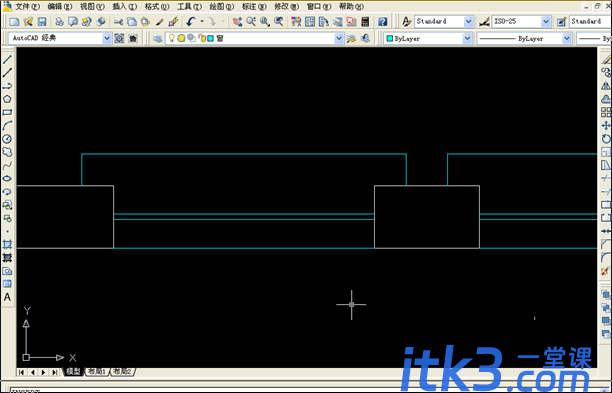The image size is (612, 393).
Task: Choose the Rectangle drawing tool
Action: (x=7, y=112)
